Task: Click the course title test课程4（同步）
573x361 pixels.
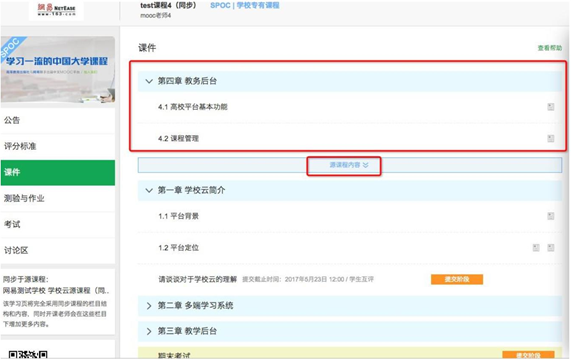Action: pyautogui.click(x=168, y=5)
